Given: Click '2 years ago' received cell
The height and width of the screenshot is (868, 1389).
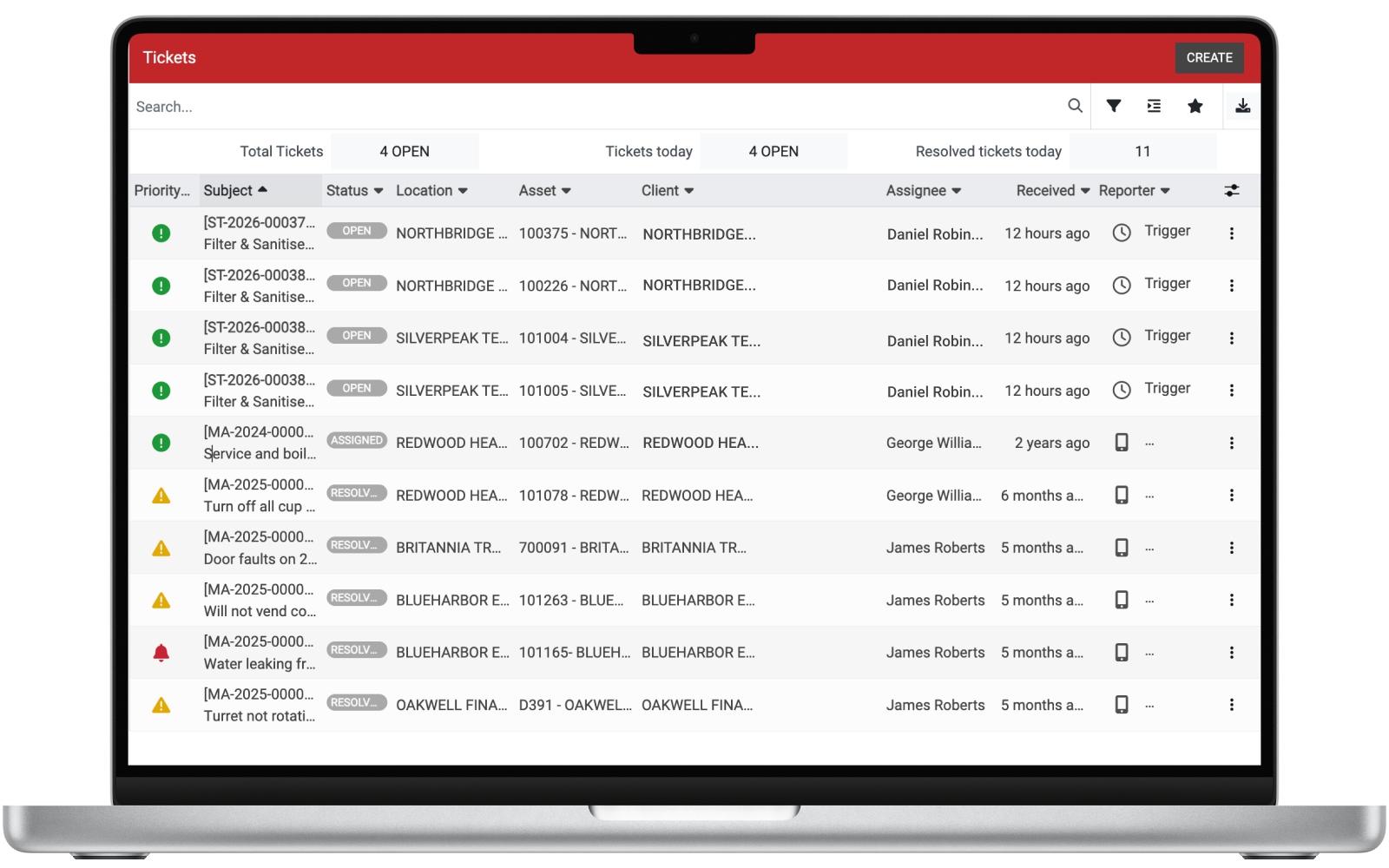Looking at the screenshot, I should 1052,443.
